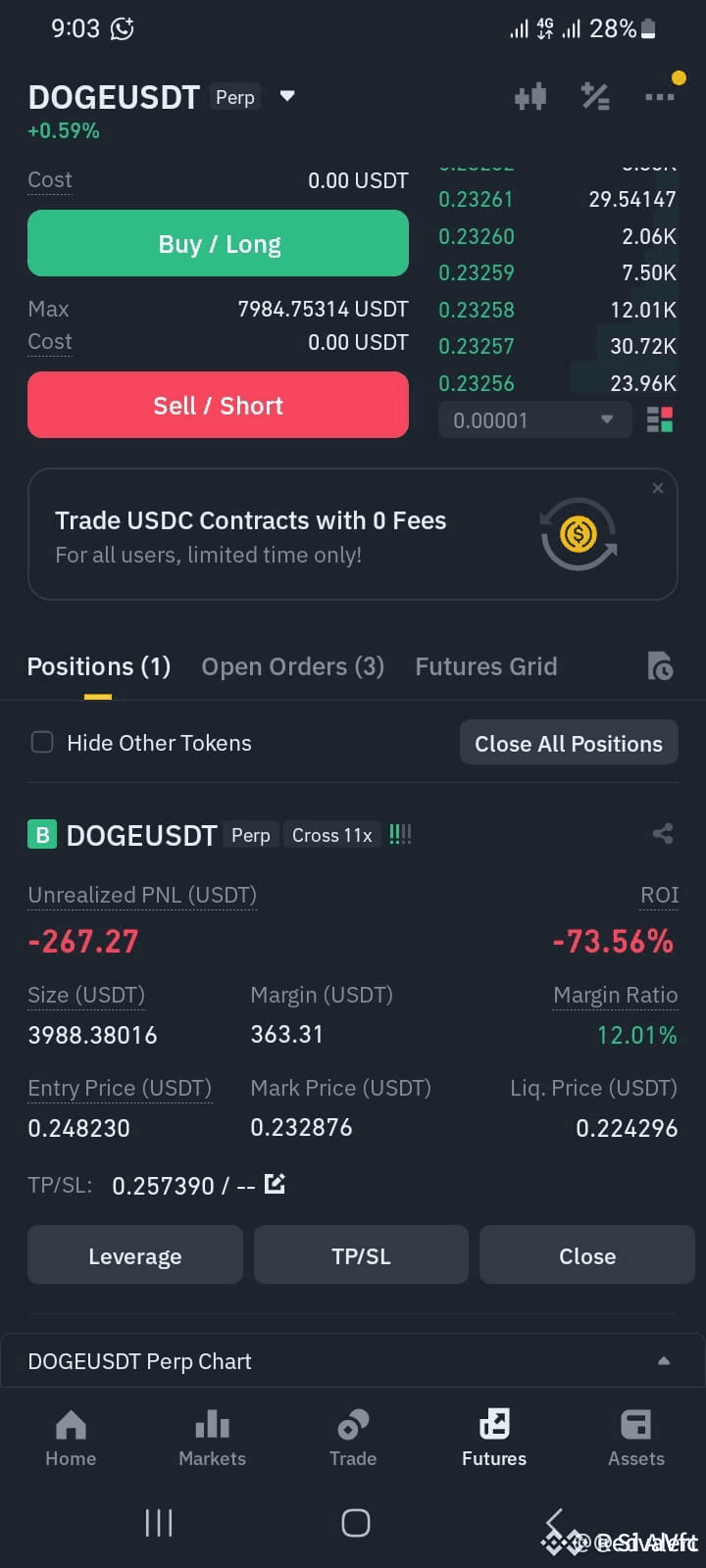The image size is (706, 1568).
Task: Open the three-dot more options menu
Action: [659, 96]
